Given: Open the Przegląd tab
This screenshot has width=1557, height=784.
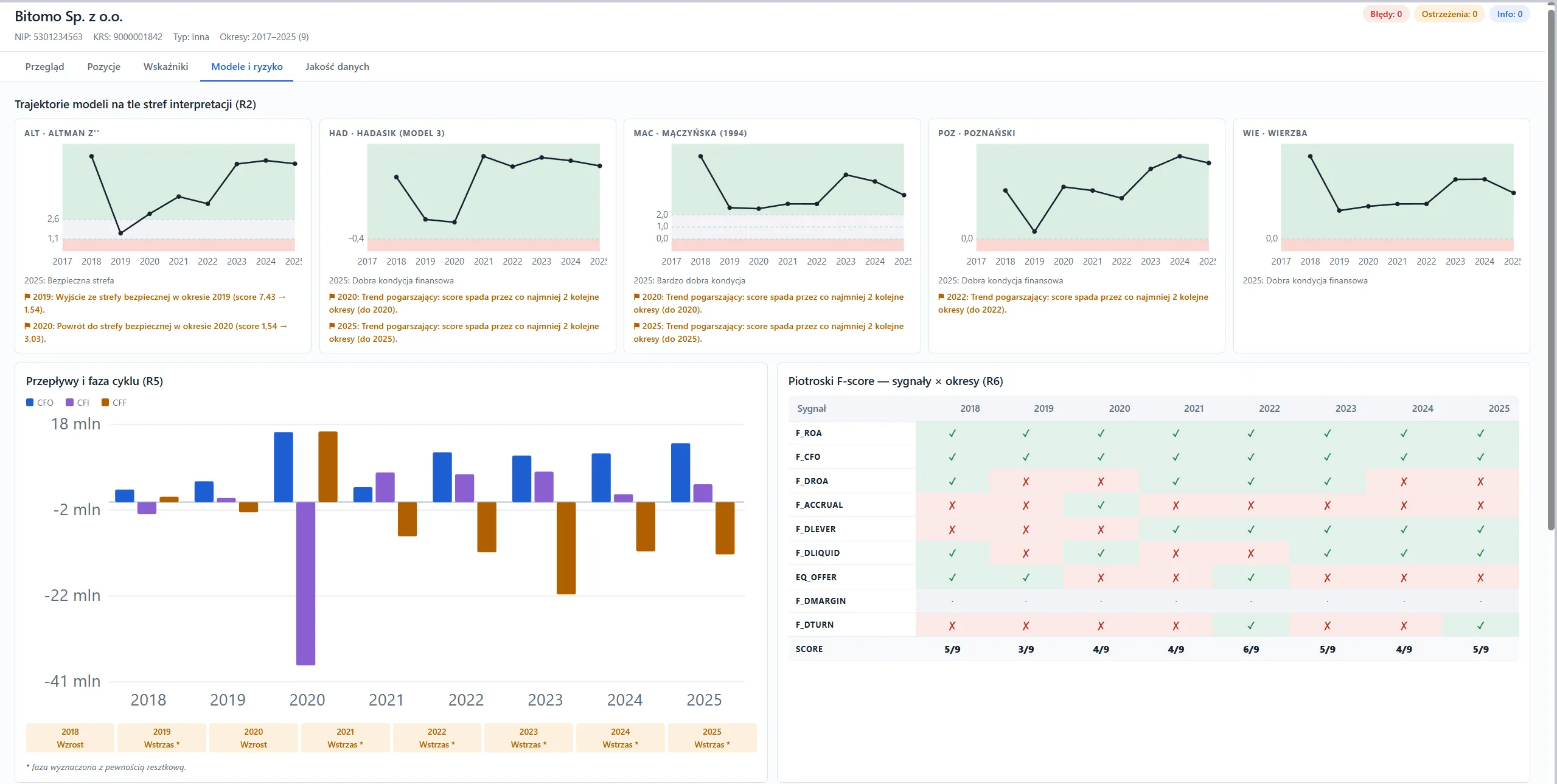Looking at the screenshot, I should pos(44,66).
